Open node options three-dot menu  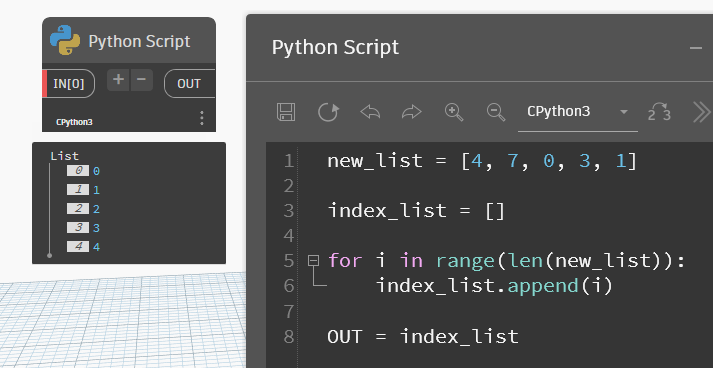click(x=202, y=118)
